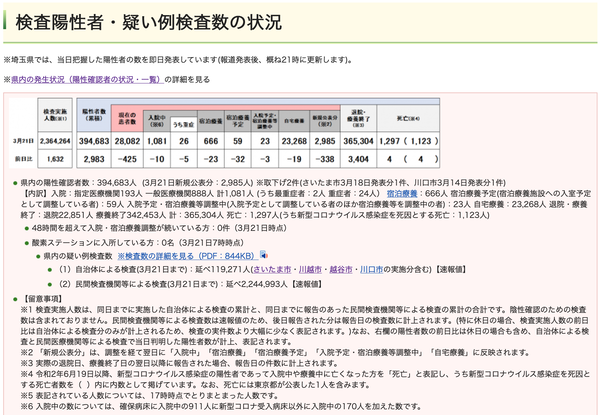
Task: Select the 666 table cell
Action: 211,141
